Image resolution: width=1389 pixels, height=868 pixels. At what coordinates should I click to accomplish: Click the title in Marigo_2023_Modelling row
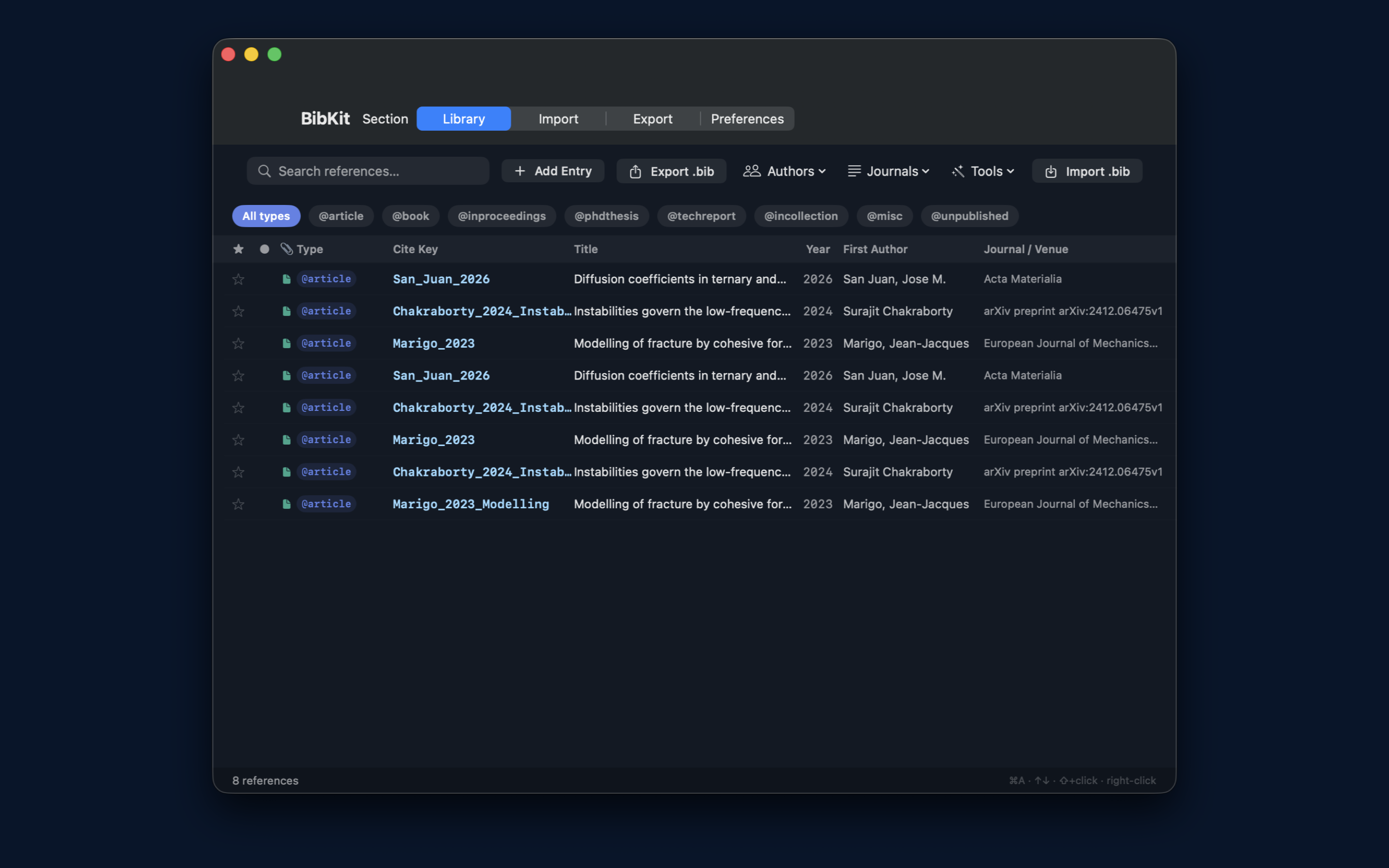coord(682,504)
